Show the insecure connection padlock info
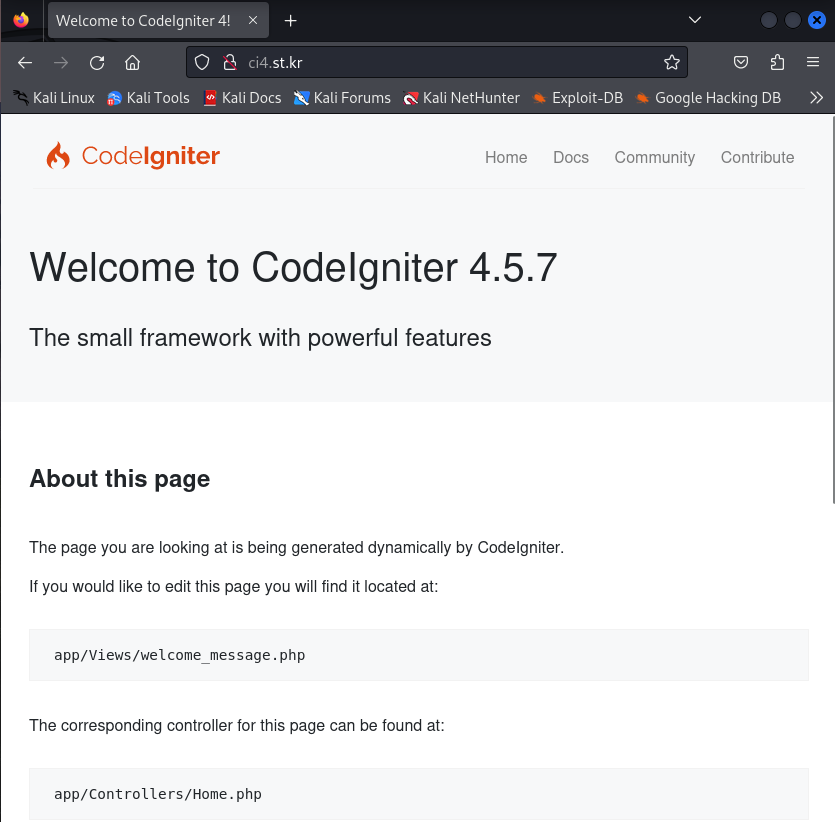The image size is (835, 822). click(230, 62)
